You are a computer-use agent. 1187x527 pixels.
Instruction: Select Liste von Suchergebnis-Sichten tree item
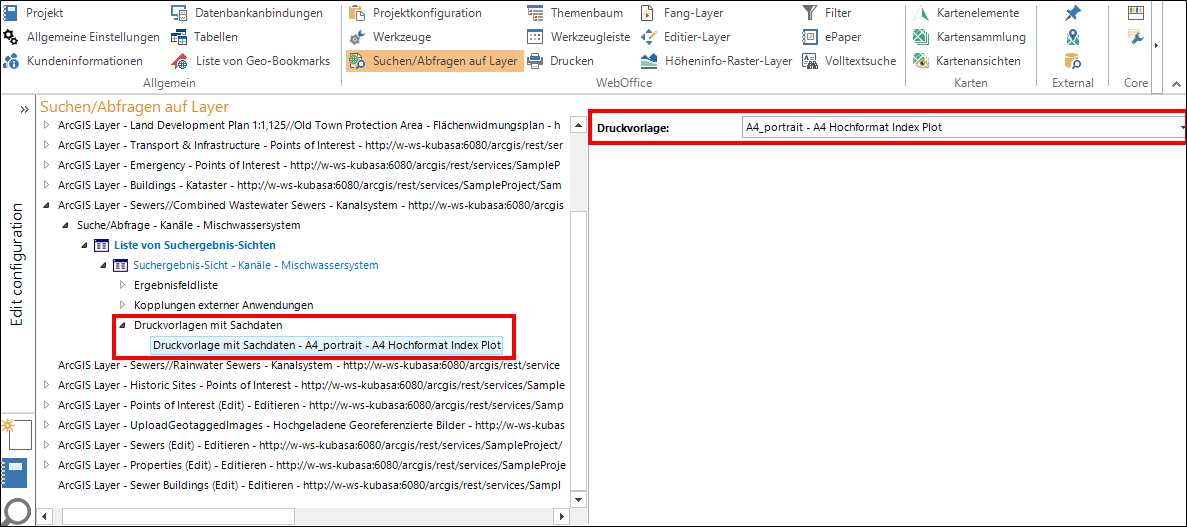pos(194,245)
